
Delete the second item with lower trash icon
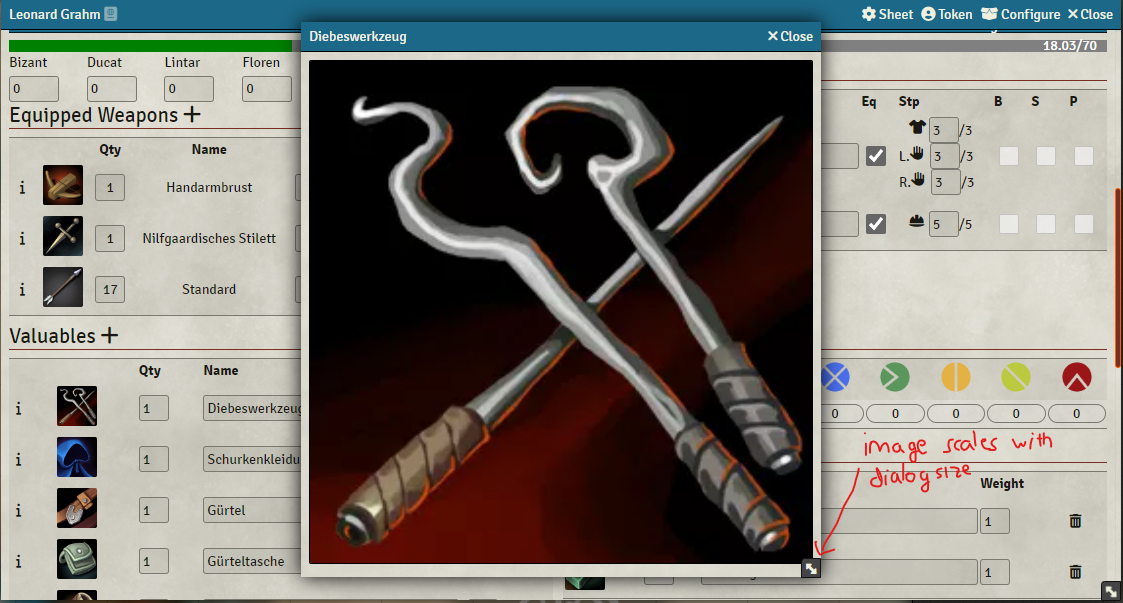point(1075,571)
